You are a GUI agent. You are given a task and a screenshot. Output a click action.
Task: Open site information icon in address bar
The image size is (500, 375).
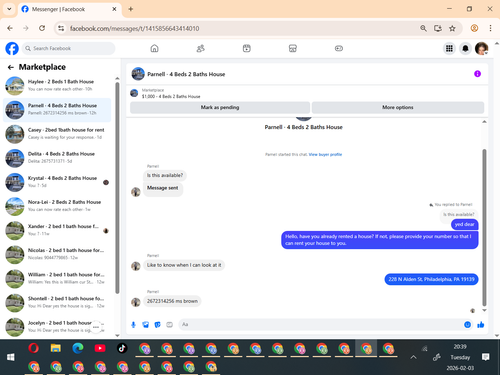tap(61, 28)
